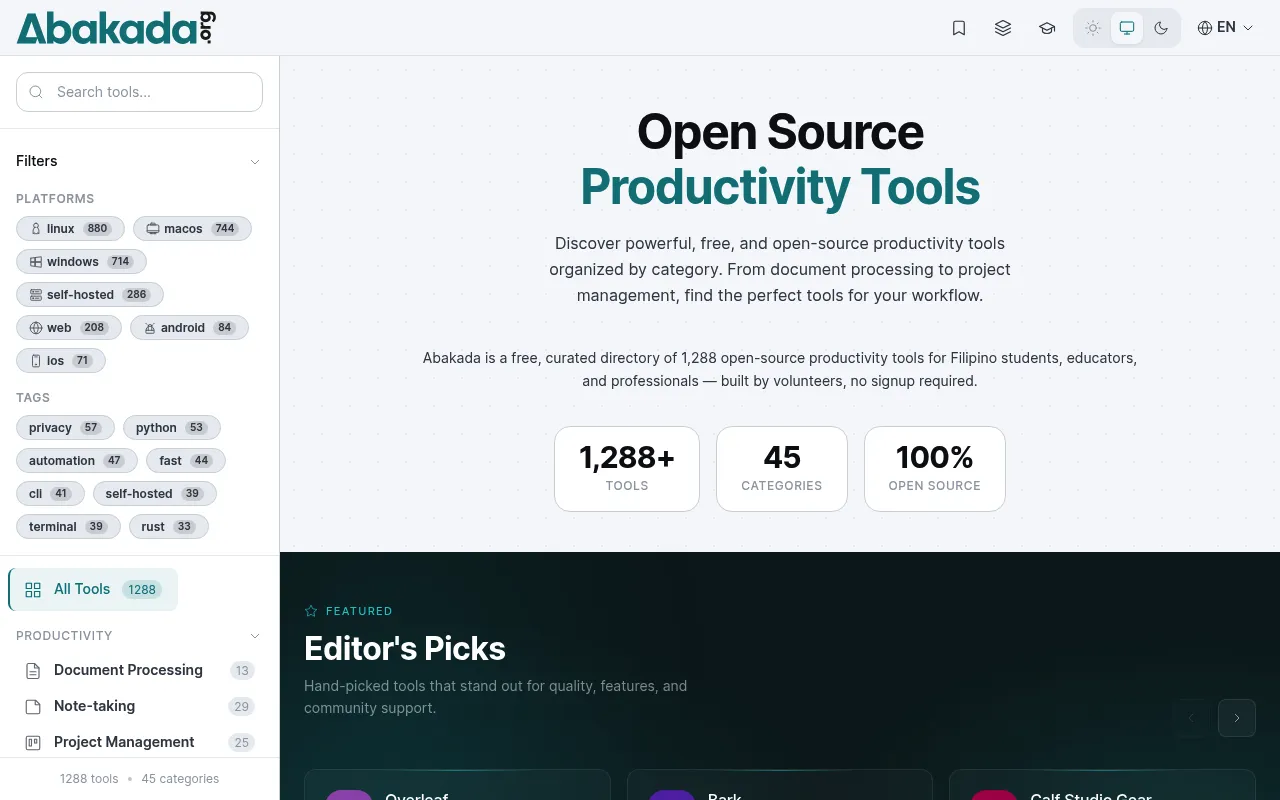Toggle the macos platform filter
This screenshot has height=800, width=1280.
click(x=192, y=229)
